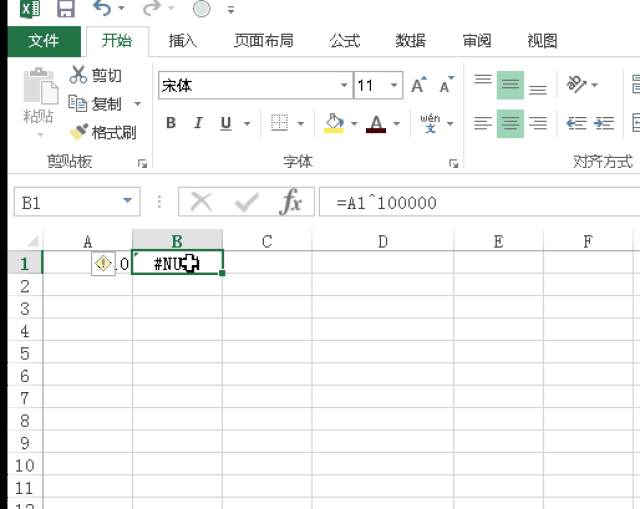
Task: Customize the quick access toolbar dropdown
Action: point(231,10)
